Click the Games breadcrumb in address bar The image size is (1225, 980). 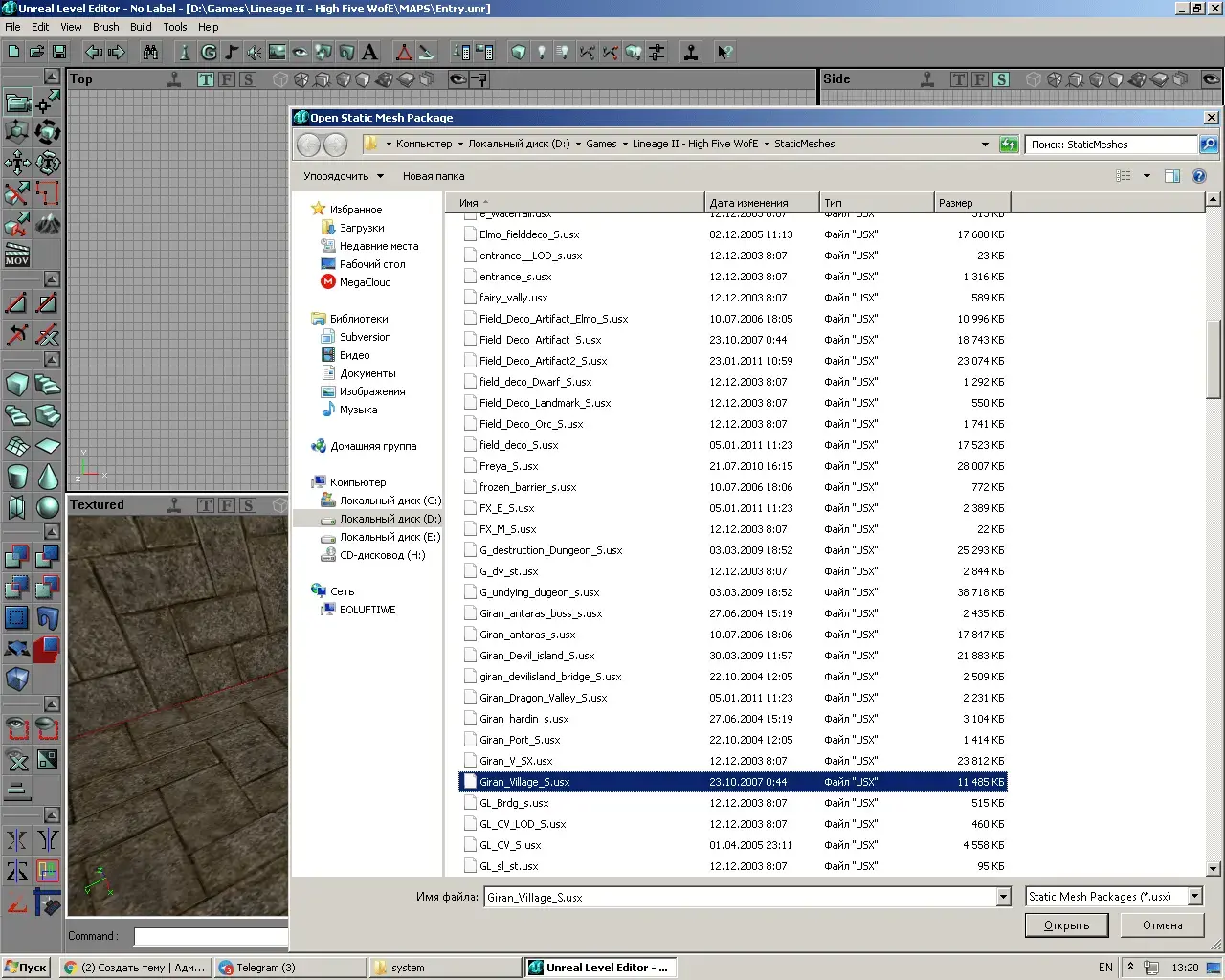[601, 145]
